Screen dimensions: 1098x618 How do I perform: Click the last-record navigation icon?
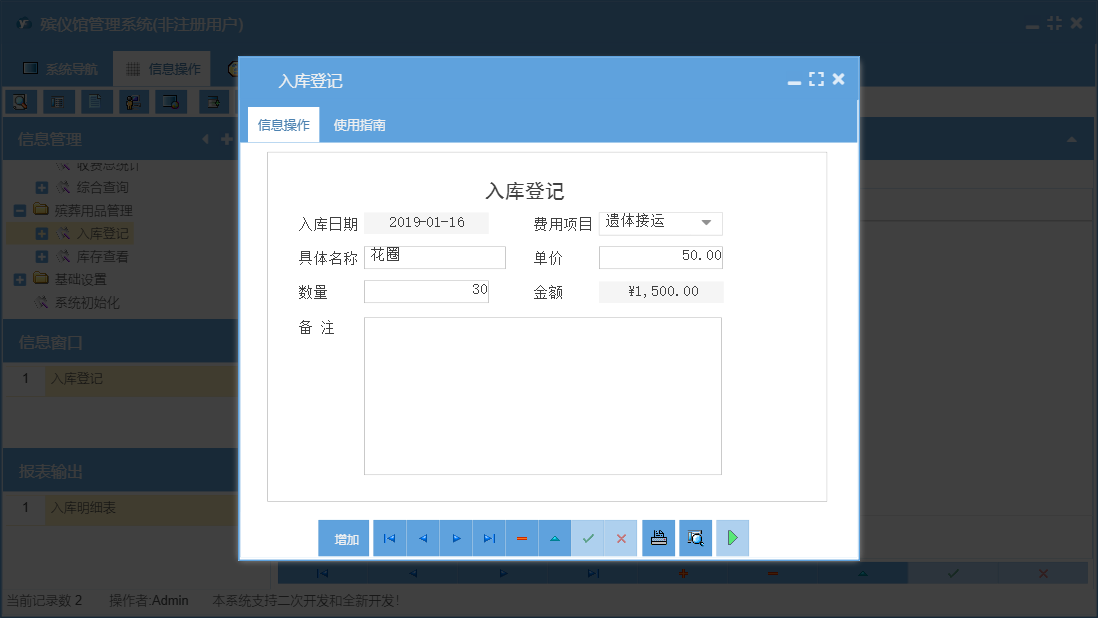click(489, 538)
